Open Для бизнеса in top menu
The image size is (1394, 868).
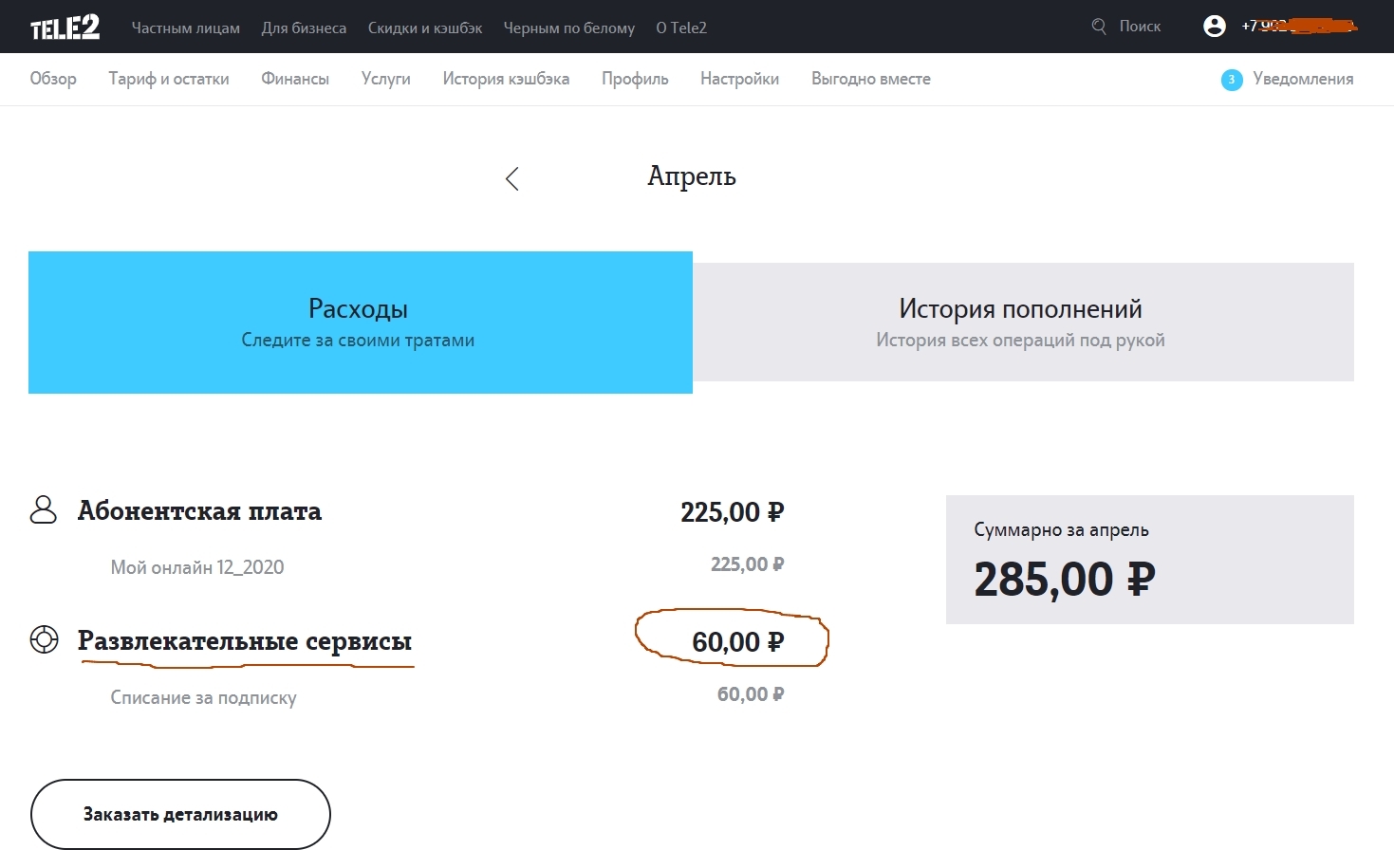[304, 28]
